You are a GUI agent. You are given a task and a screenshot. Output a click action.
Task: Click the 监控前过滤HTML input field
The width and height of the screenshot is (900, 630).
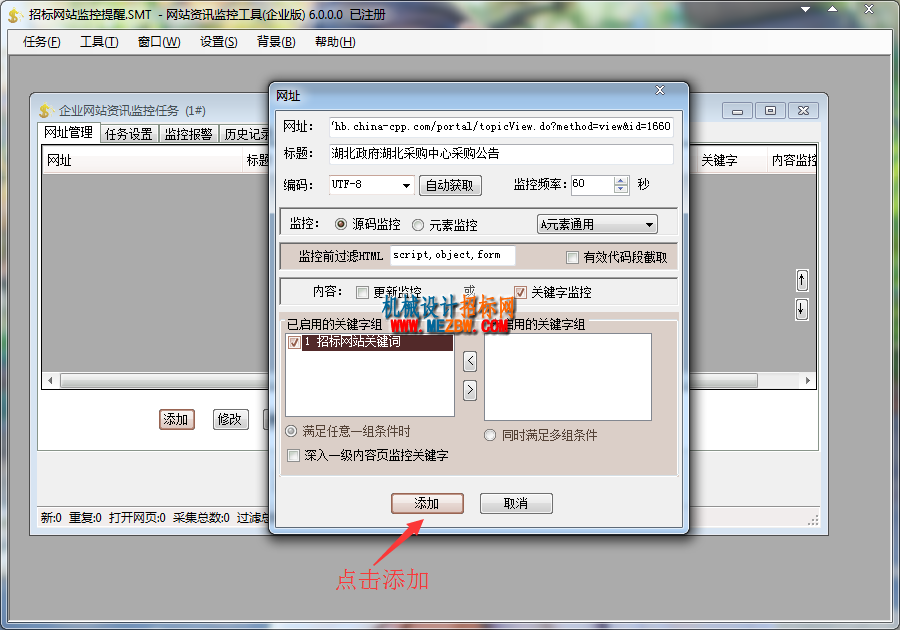(452, 255)
